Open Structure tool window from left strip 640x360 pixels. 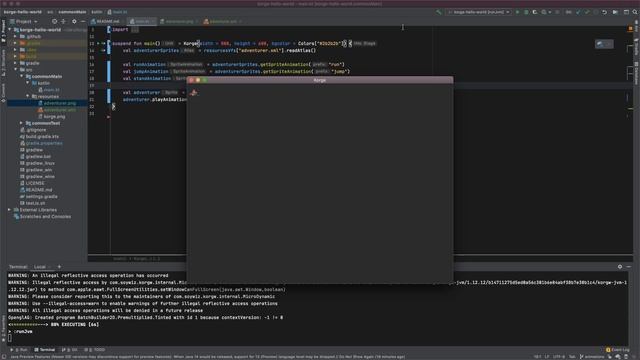(x=3, y=62)
